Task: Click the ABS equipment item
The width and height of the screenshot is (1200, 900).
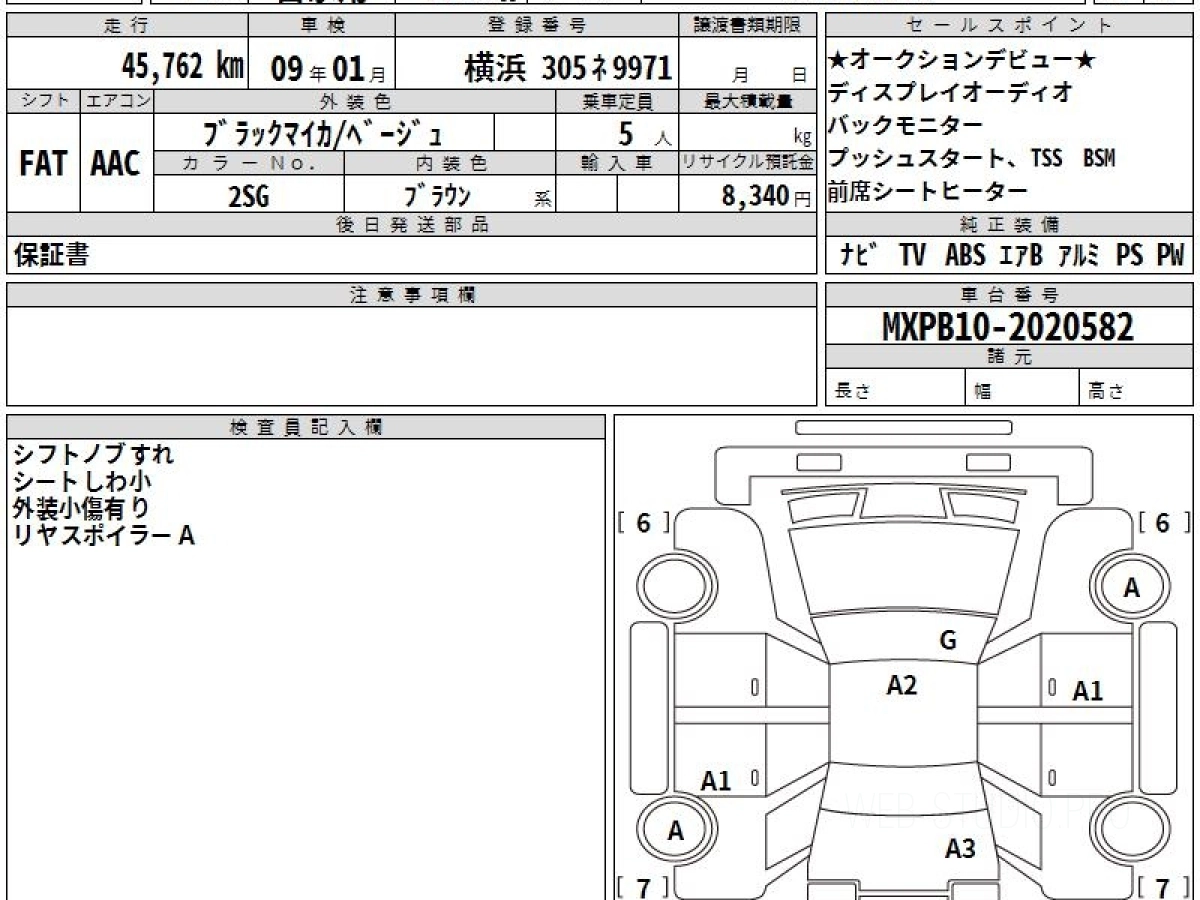Action: point(964,256)
